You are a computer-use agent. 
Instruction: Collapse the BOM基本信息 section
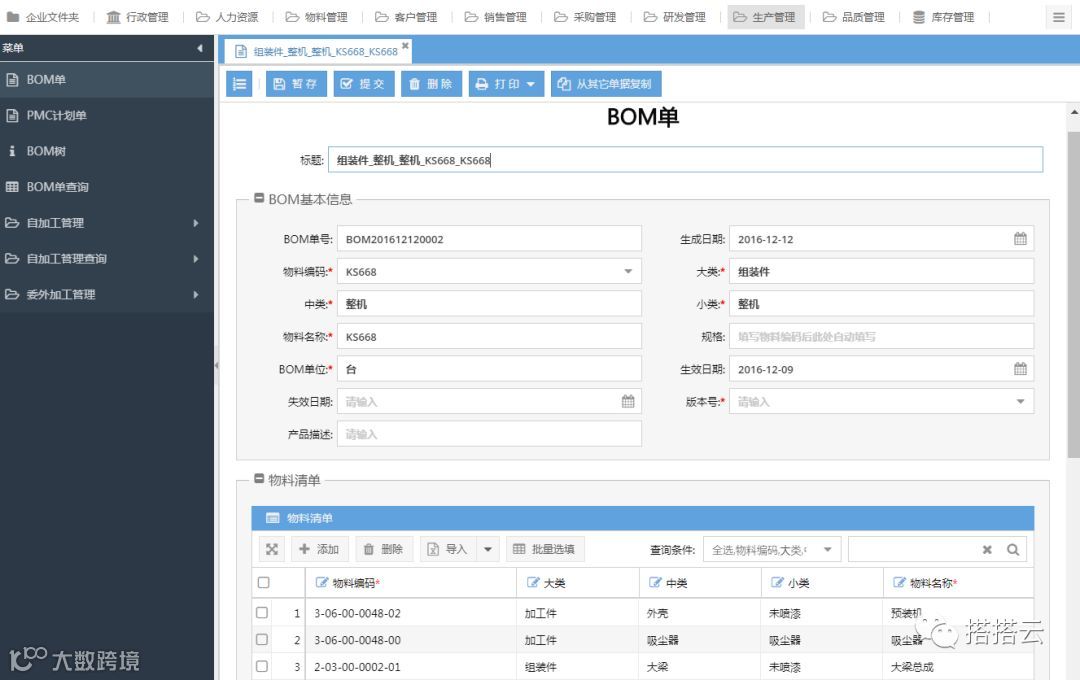[259, 198]
